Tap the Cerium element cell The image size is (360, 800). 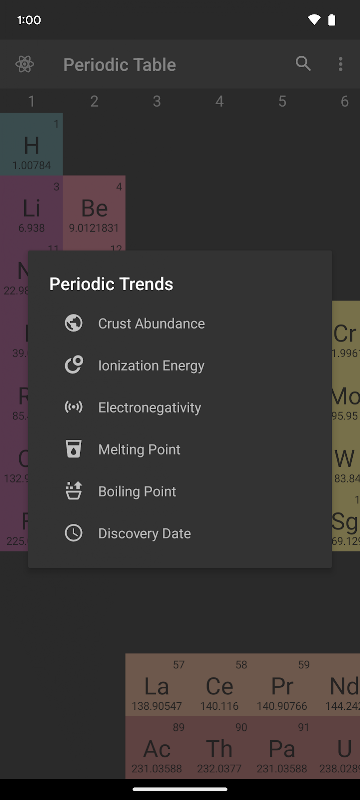(x=219, y=685)
